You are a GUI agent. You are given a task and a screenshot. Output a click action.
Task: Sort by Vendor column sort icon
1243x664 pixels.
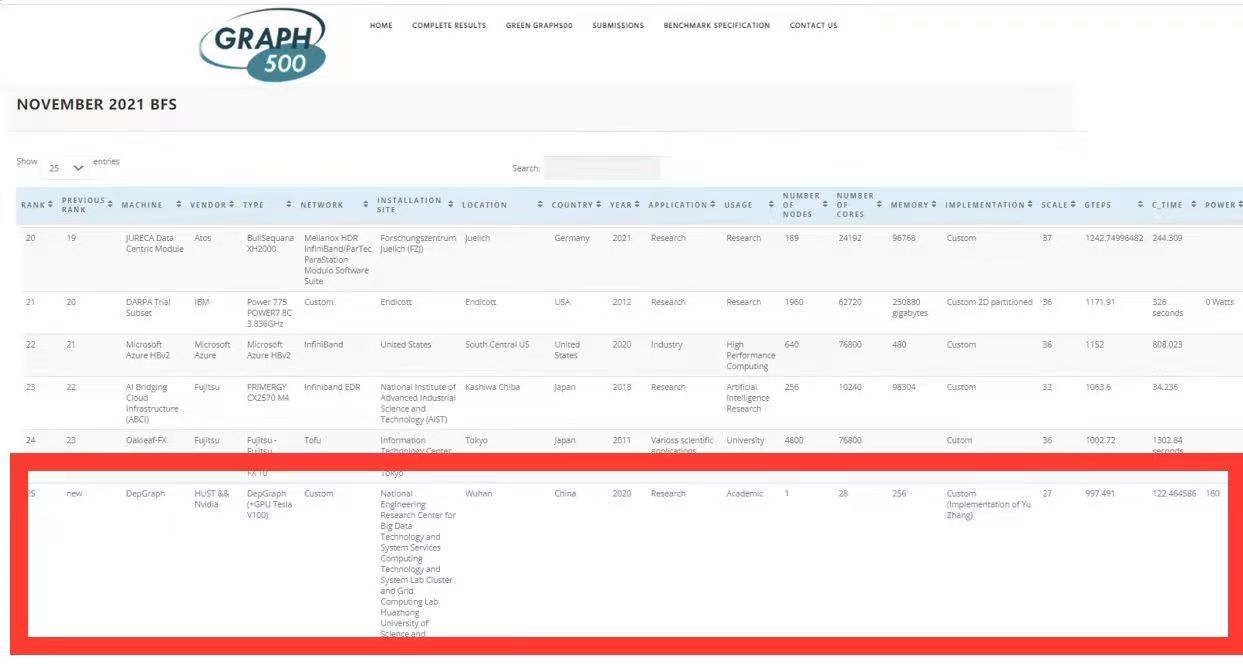tap(232, 205)
